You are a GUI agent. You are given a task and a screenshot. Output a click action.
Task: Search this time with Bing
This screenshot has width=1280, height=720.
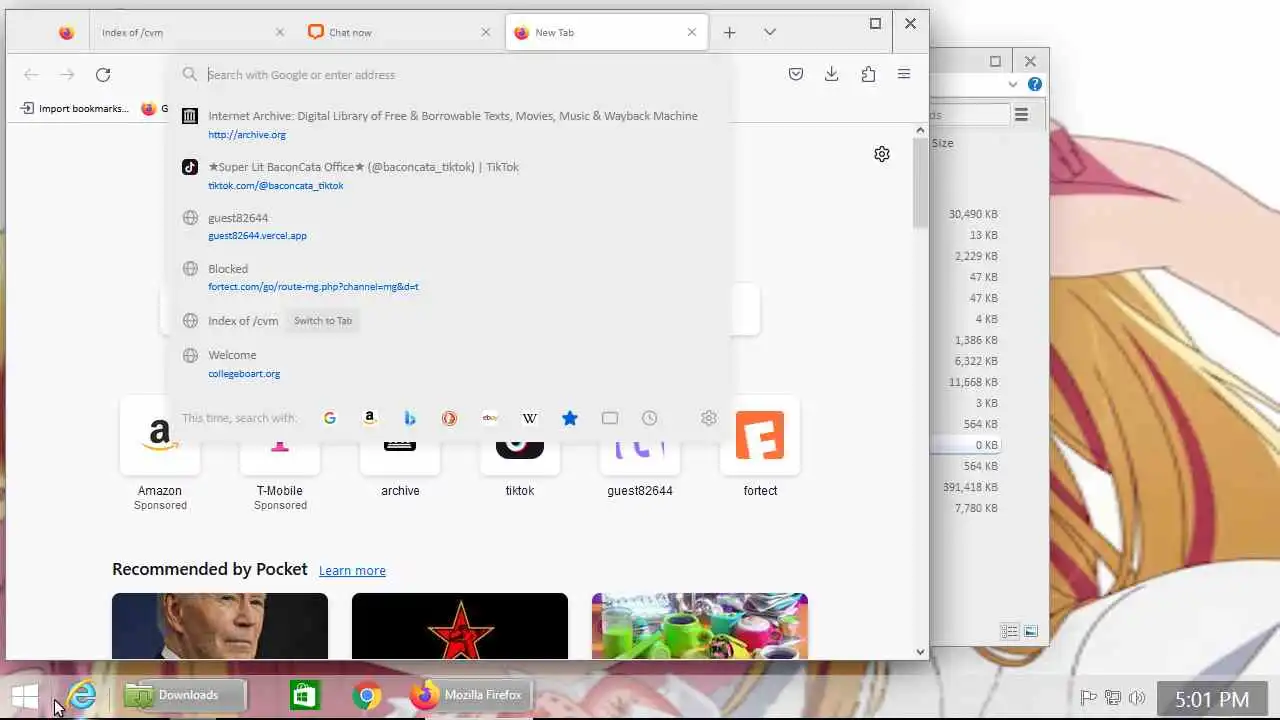pyautogui.click(x=410, y=418)
